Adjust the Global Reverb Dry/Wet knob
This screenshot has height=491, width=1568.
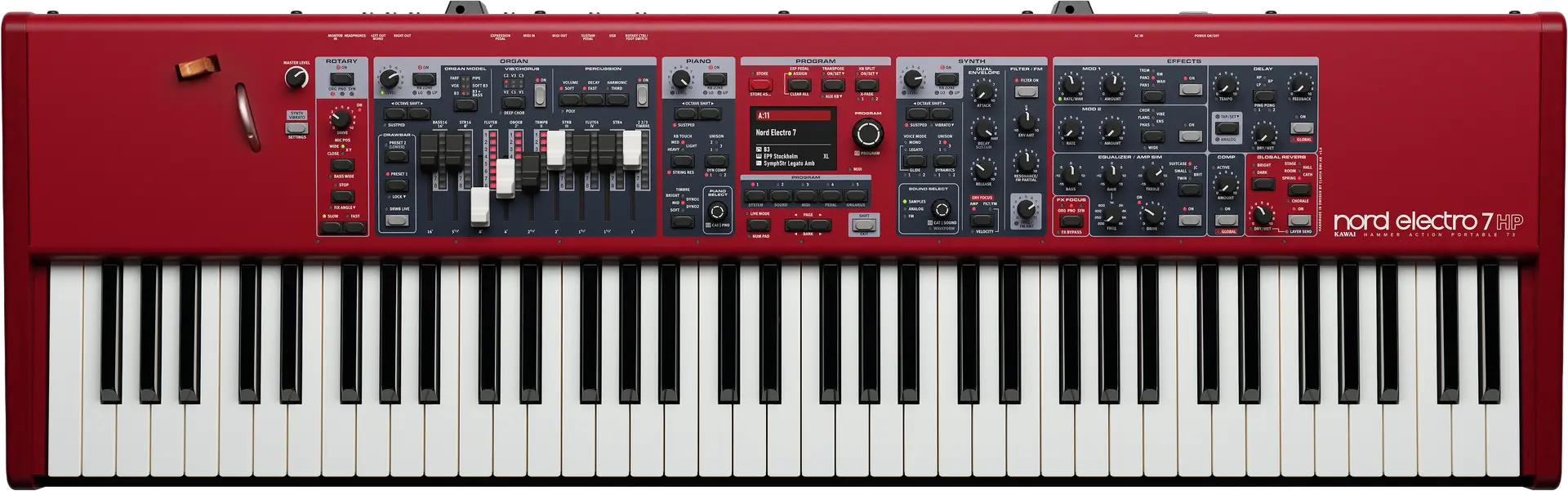[1262, 216]
